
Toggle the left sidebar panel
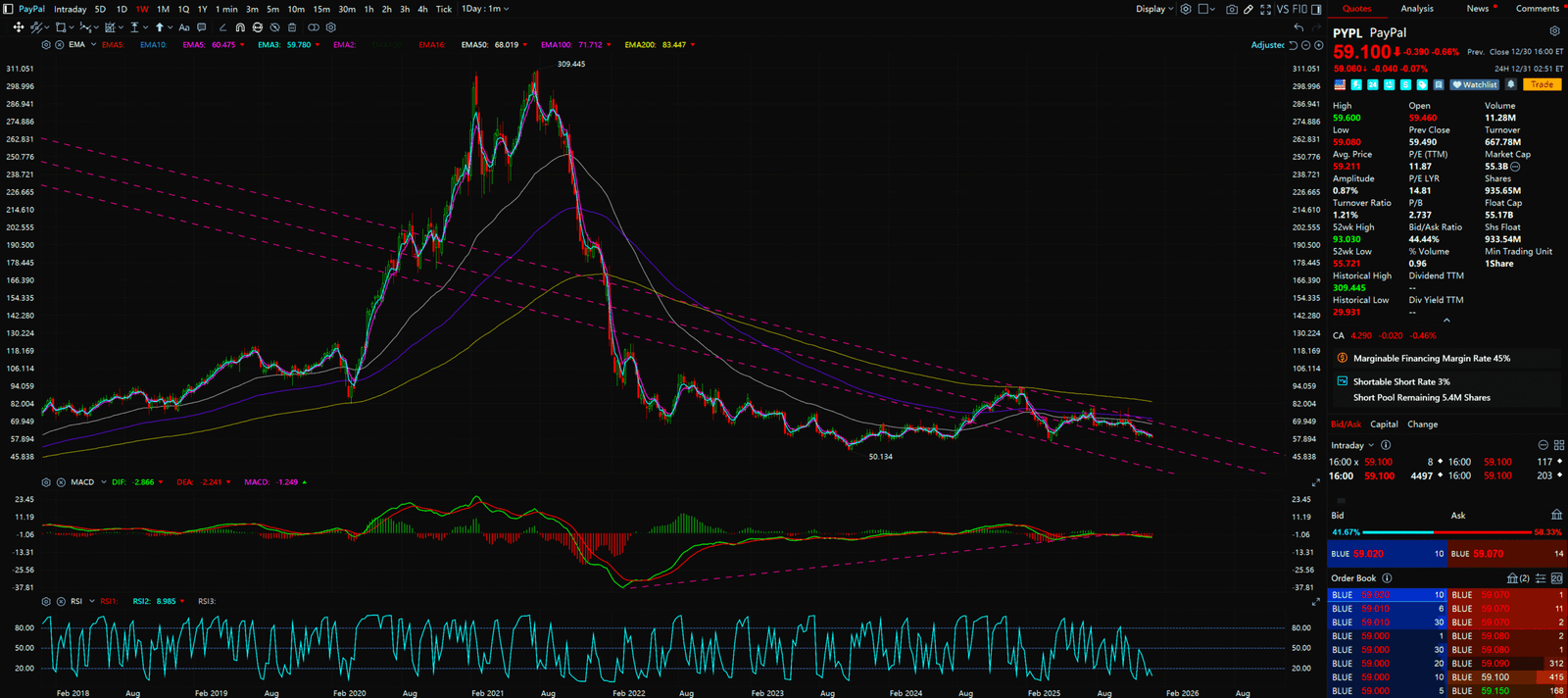[x=9, y=9]
